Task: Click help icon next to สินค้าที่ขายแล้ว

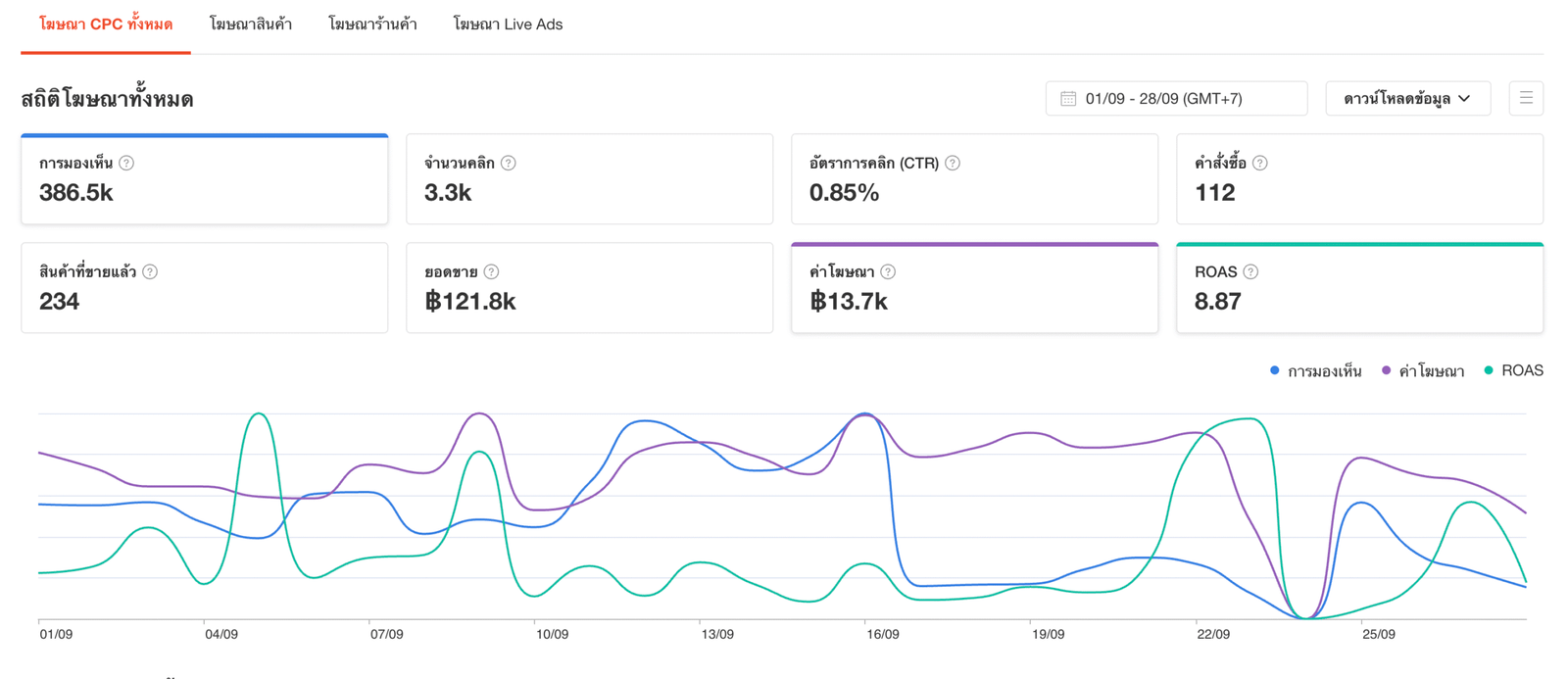Action: (150, 272)
